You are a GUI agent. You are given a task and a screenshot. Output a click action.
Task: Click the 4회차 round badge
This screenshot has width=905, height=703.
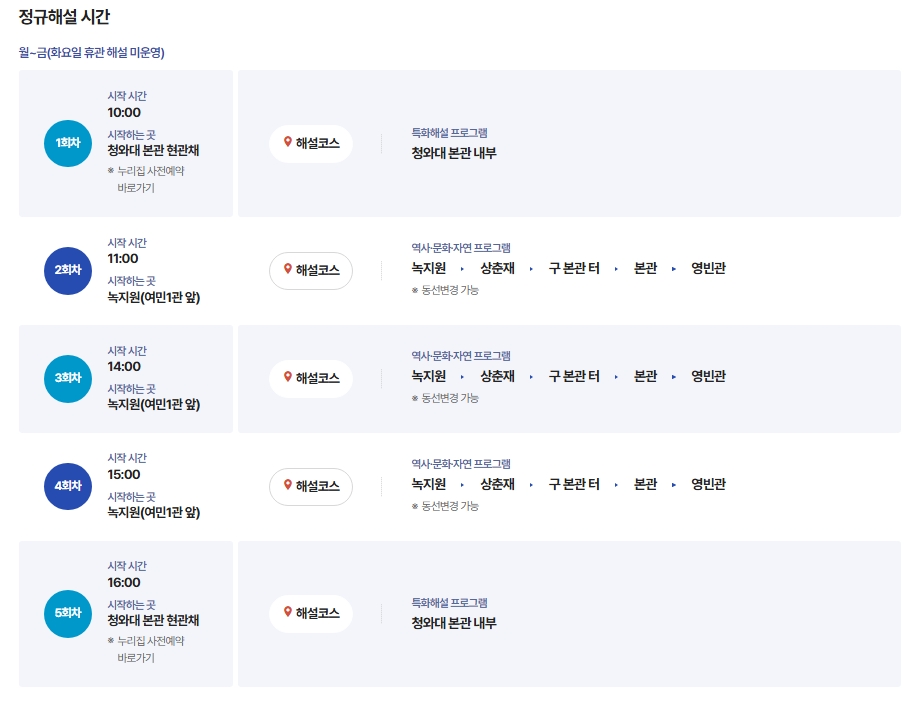point(68,487)
